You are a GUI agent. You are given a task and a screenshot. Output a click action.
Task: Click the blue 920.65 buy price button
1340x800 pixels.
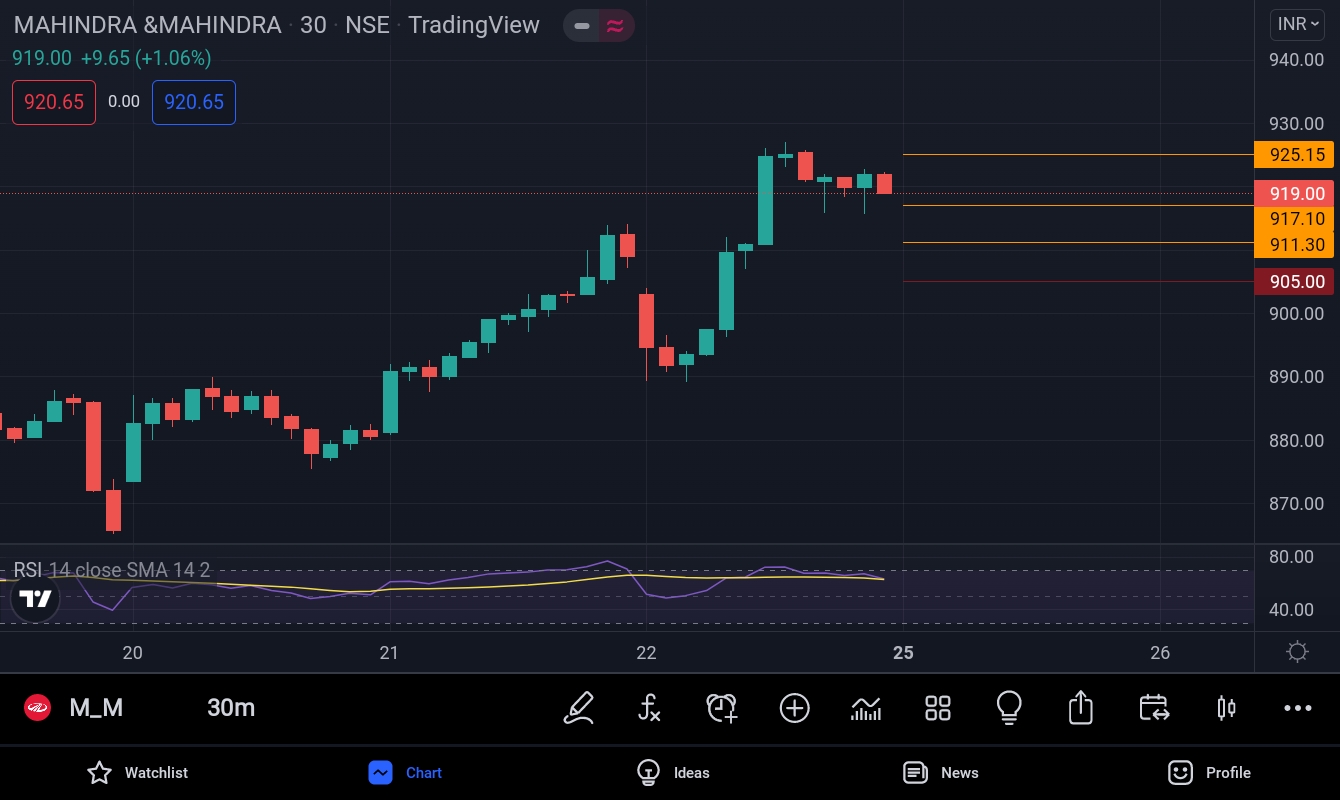[194, 102]
